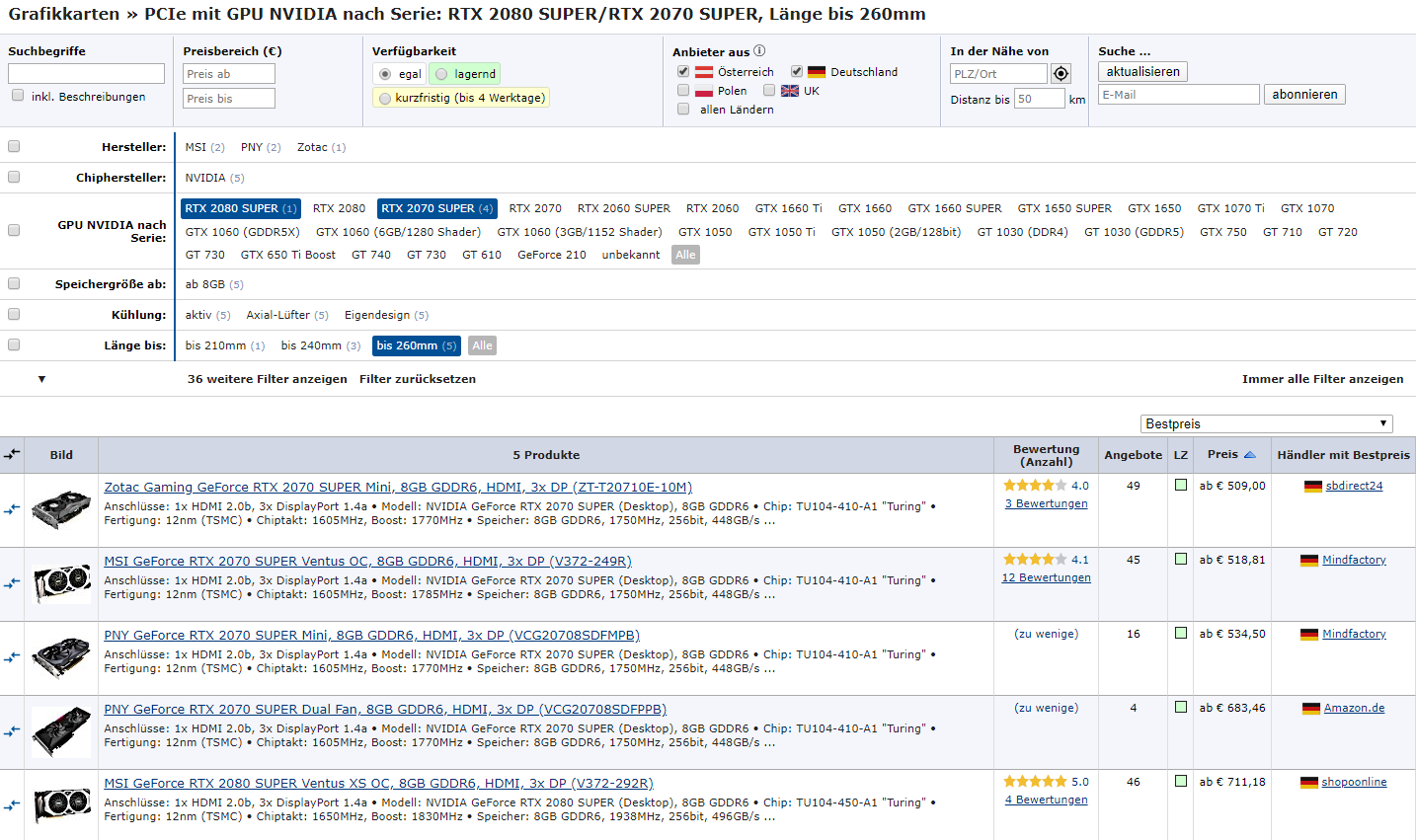1416x840 pixels.
Task: Sort by the Angebote column header
Action: point(1133,455)
